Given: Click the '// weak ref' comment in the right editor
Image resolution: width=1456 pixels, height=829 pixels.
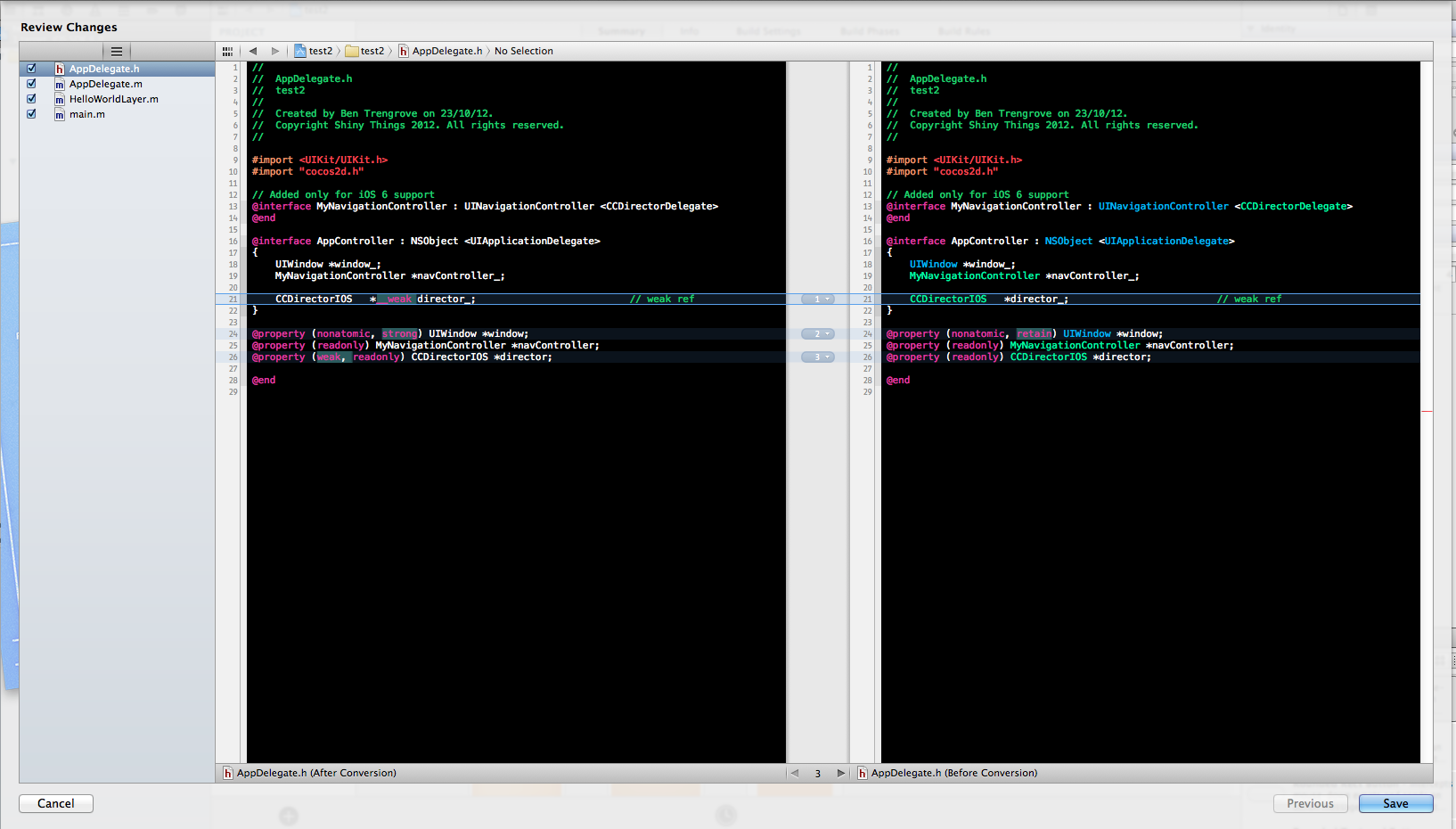Looking at the screenshot, I should click(x=1249, y=300).
